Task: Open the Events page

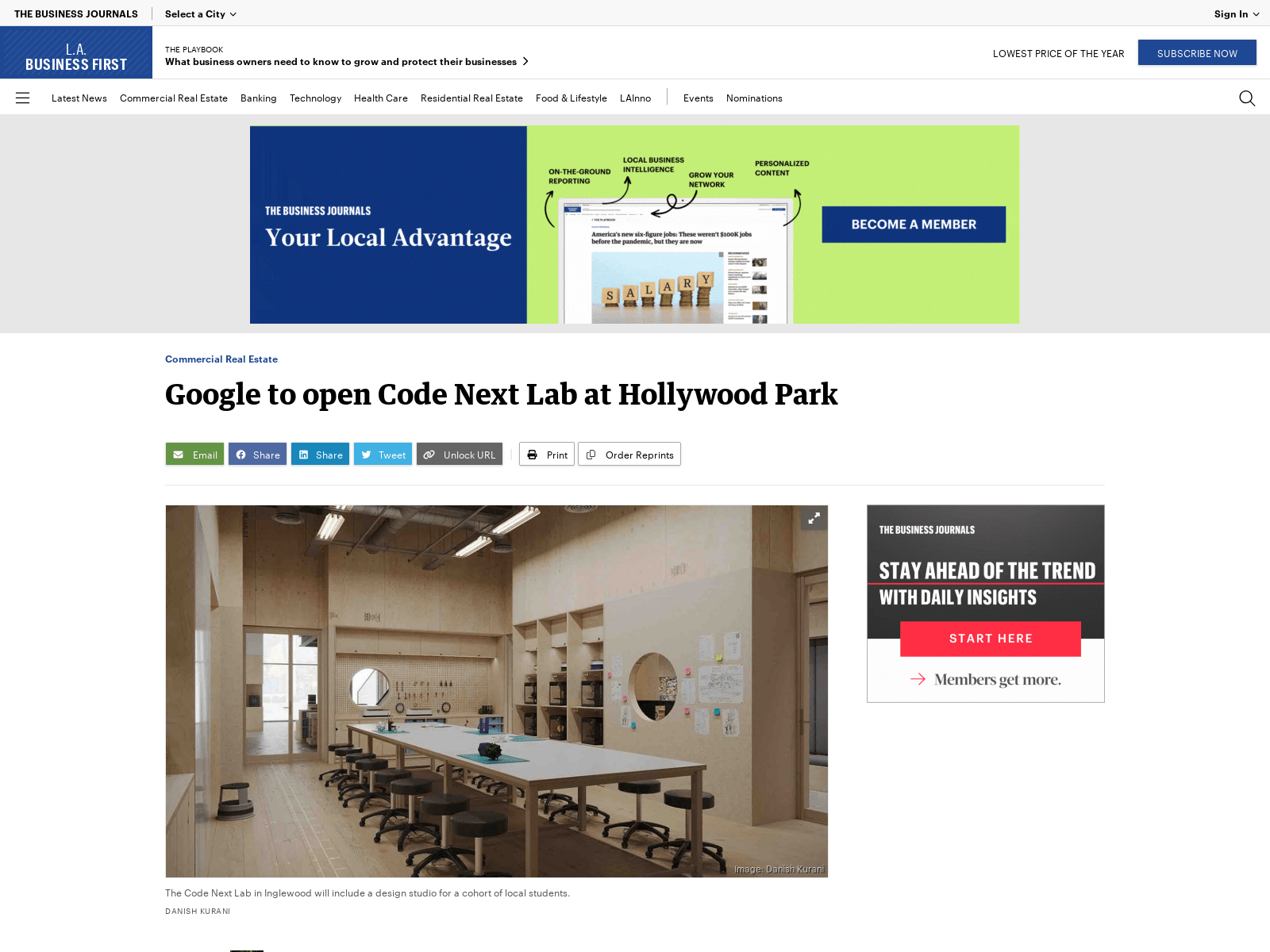Action: (698, 98)
